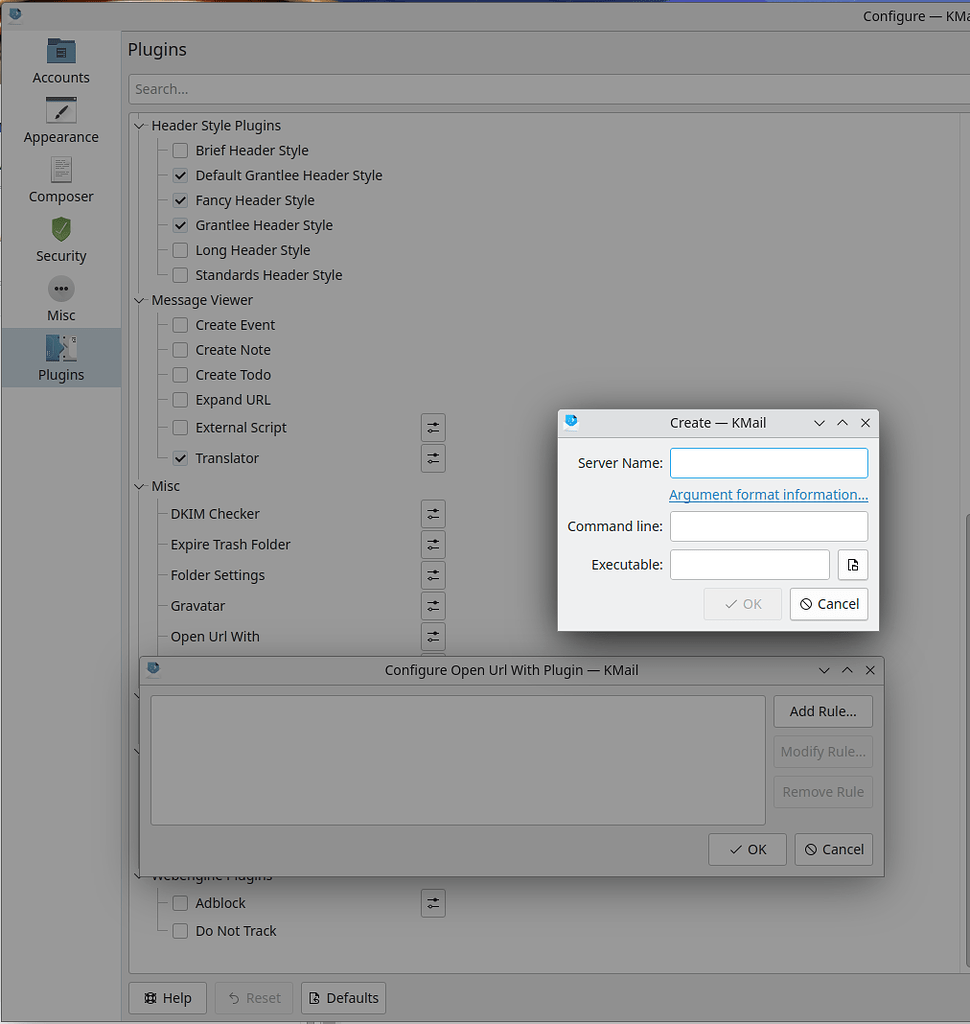Open the Accounts settings page

pos(61,61)
